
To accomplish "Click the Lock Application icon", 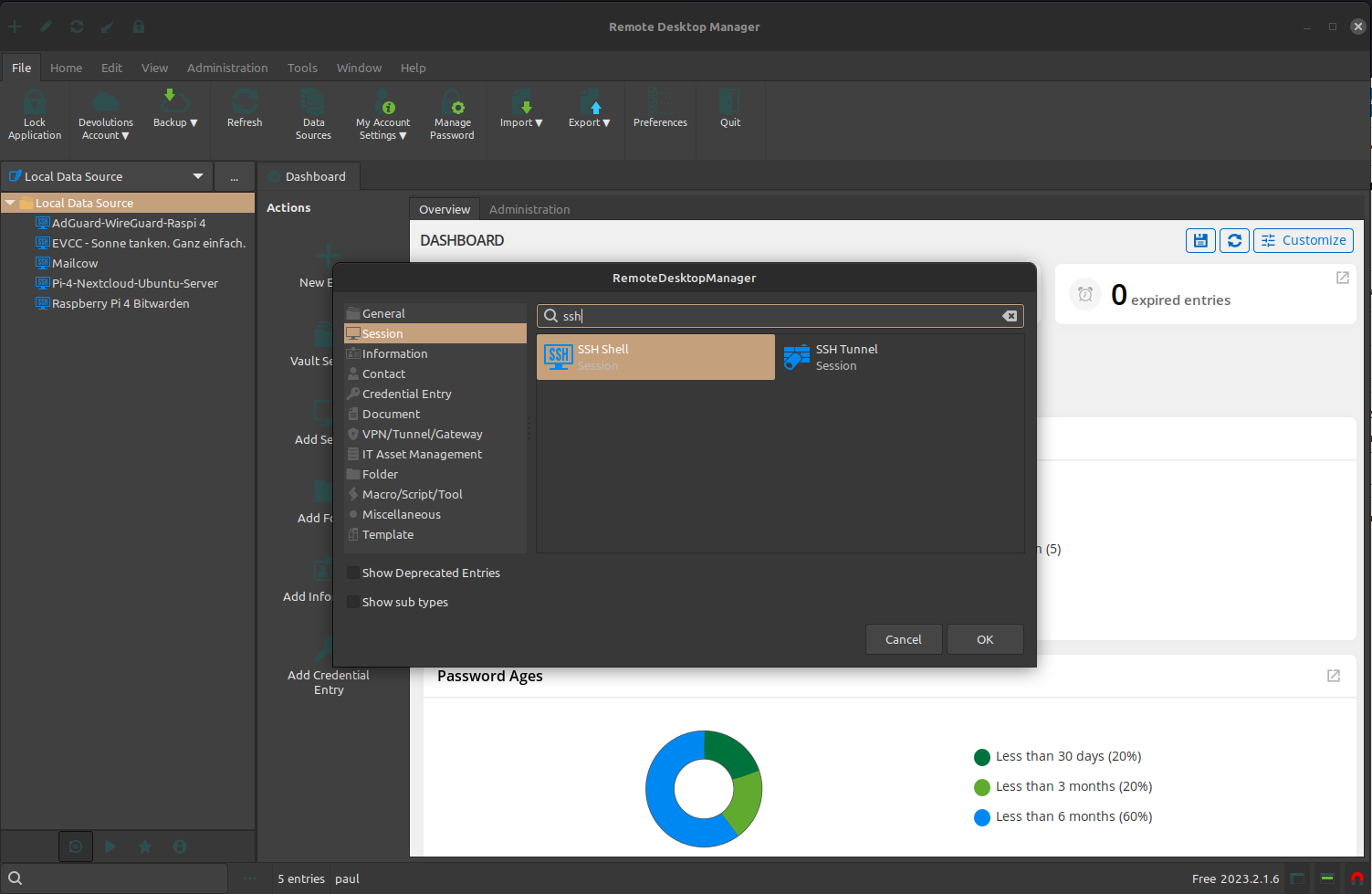I will pos(35,102).
